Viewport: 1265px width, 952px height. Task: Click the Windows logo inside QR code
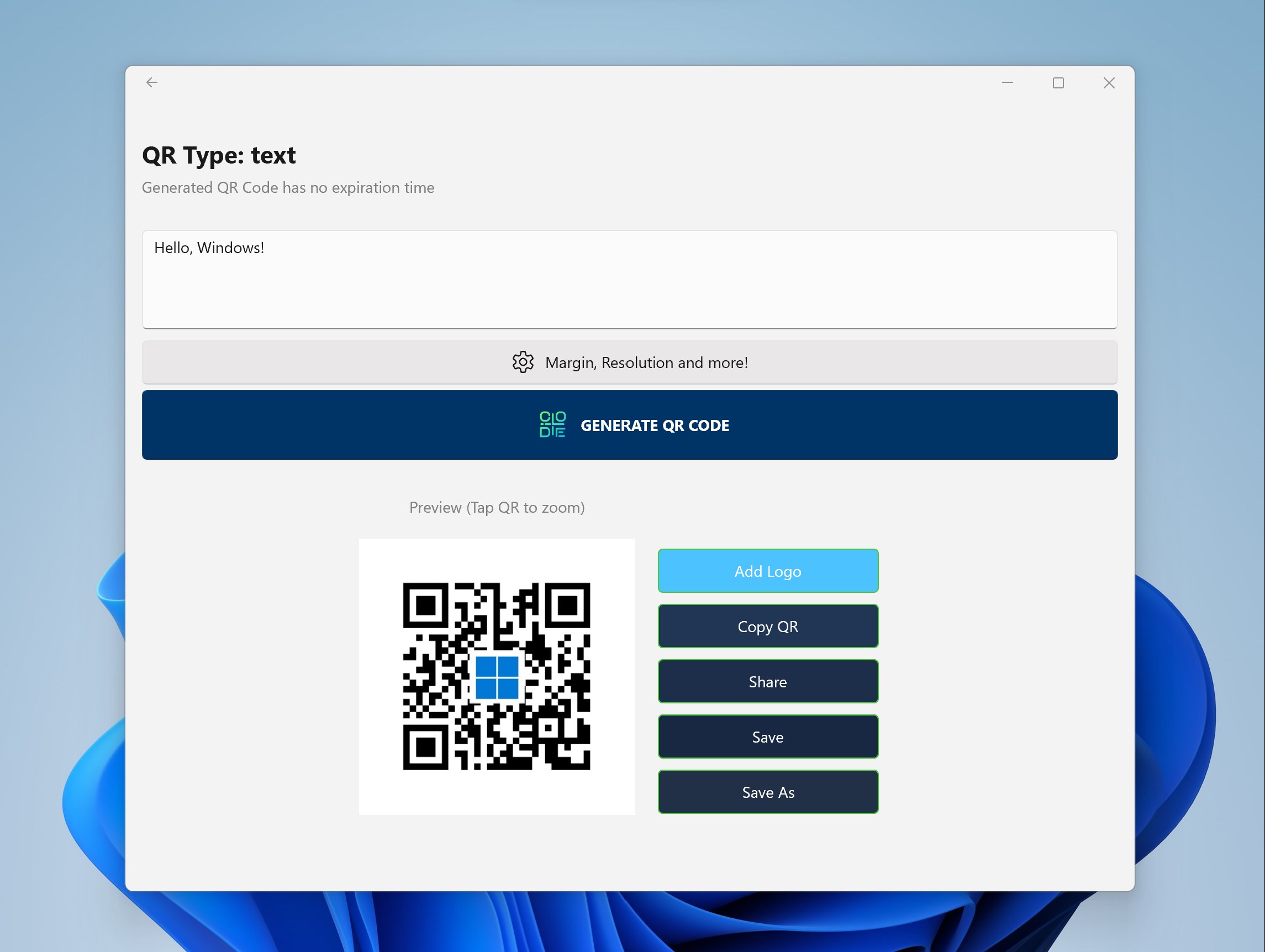click(x=497, y=678)
